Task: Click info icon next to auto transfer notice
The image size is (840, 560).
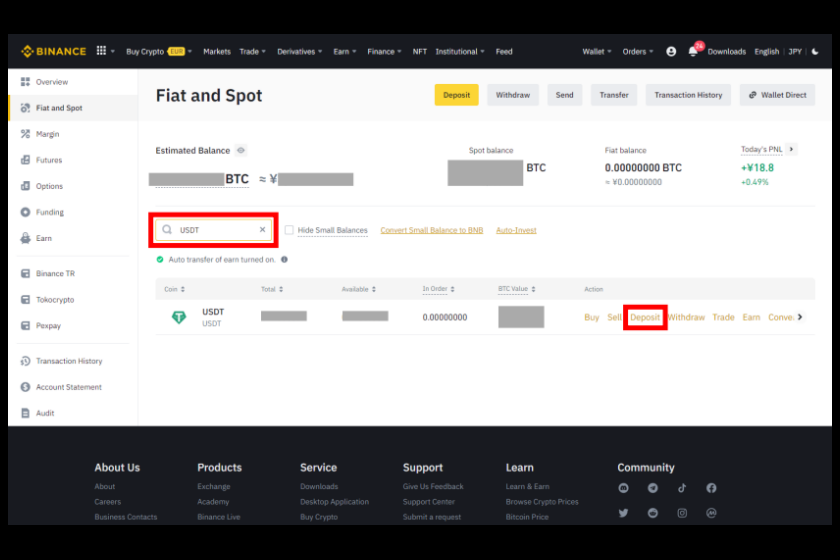Action: pyautogui.click(x=284, y=259)
